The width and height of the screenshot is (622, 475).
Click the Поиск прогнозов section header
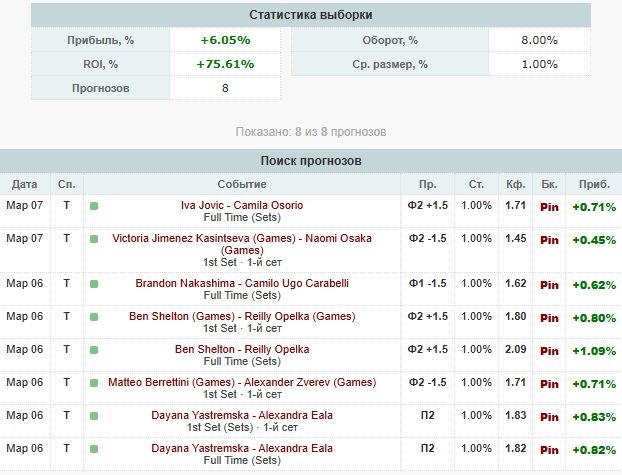tap(311, 160)
